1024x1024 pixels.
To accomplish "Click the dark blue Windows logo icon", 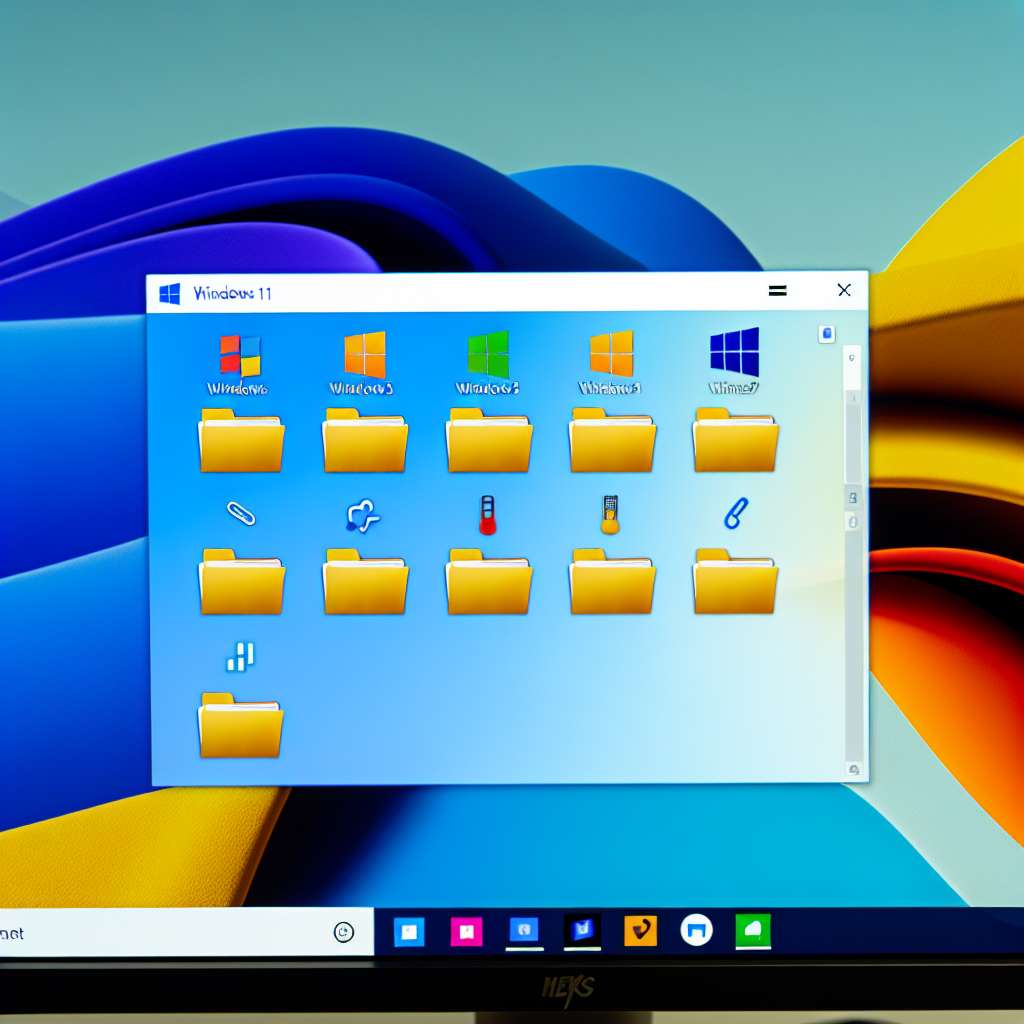I will pos(734,352).
